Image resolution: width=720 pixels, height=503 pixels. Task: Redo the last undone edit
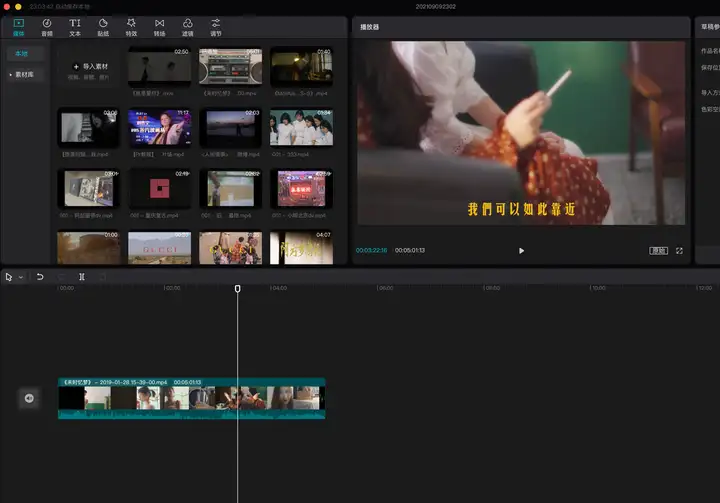click(x=61, y=277)
